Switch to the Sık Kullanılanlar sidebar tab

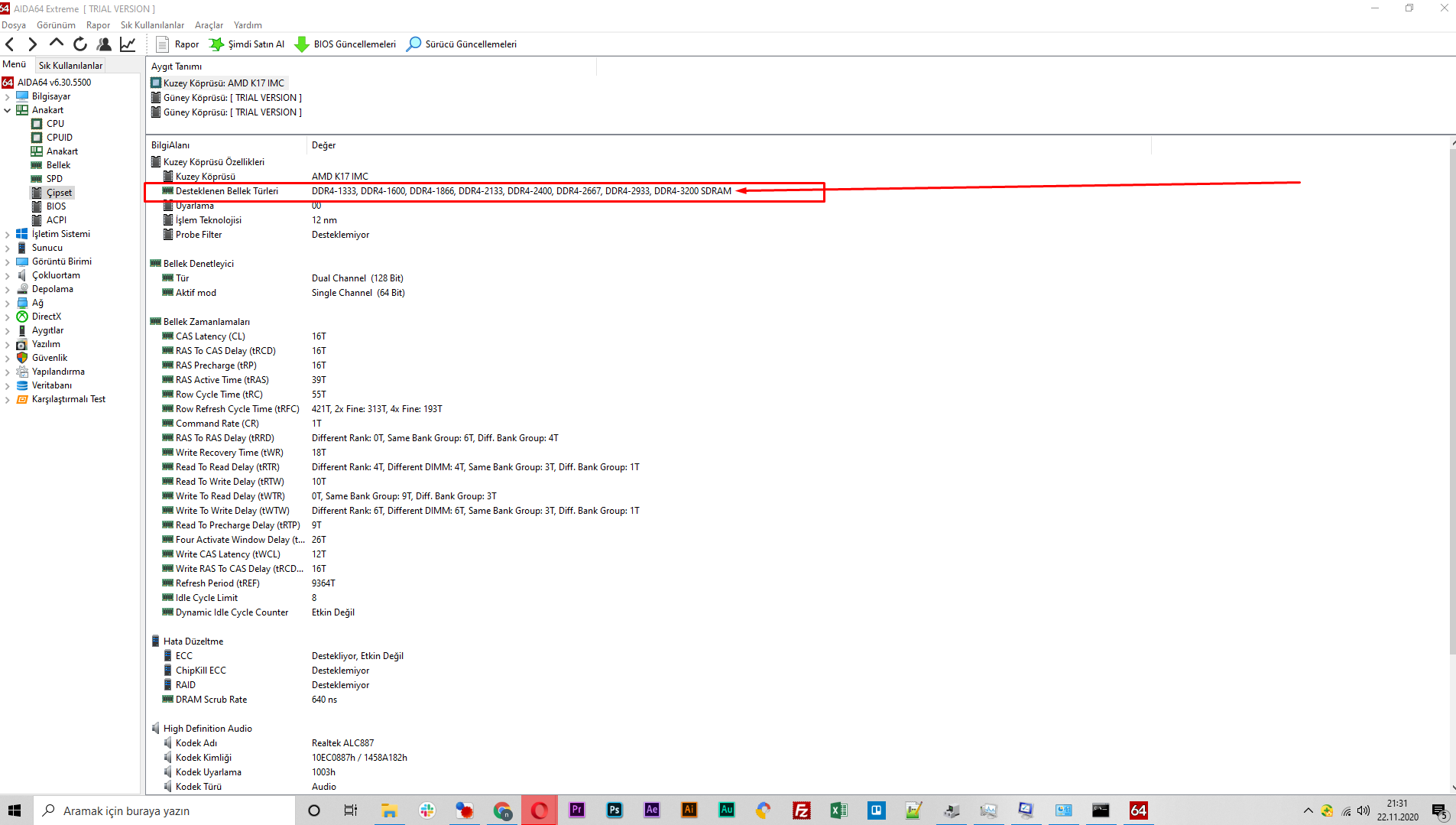pyautogui.click(x=70, y=66)
